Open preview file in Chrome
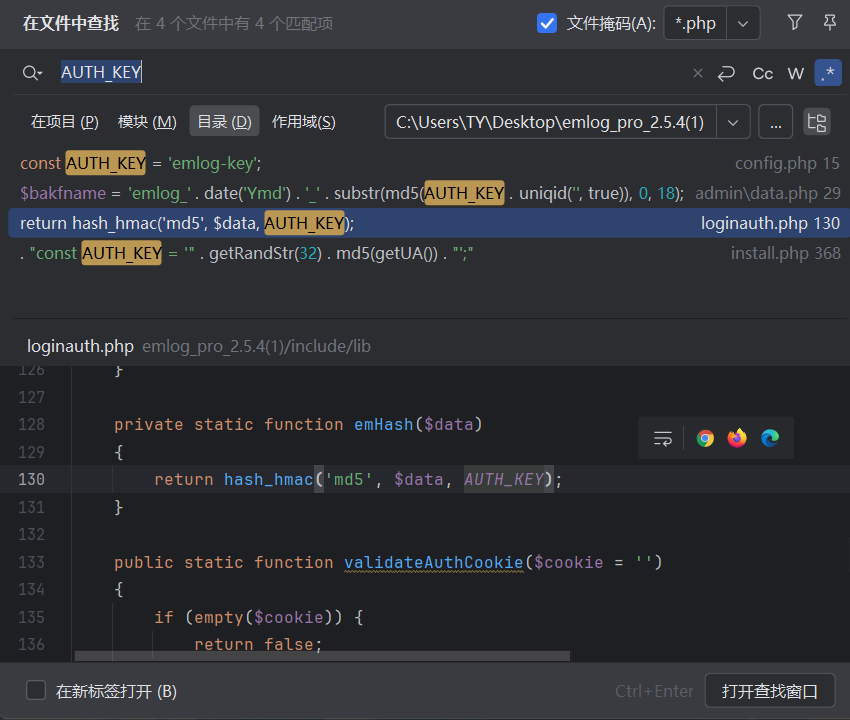 [705, 438]
